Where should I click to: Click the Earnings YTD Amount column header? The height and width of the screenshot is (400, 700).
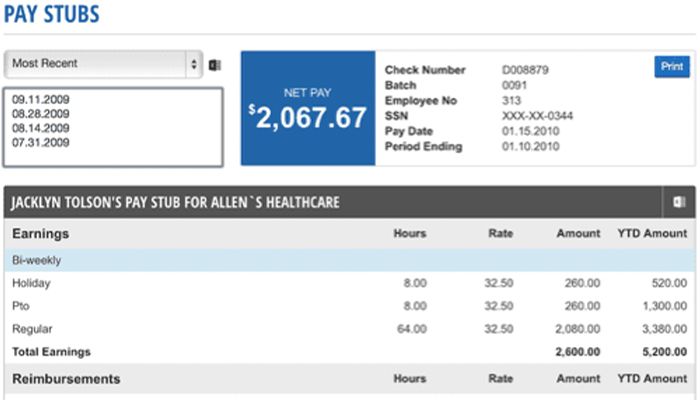652,234
